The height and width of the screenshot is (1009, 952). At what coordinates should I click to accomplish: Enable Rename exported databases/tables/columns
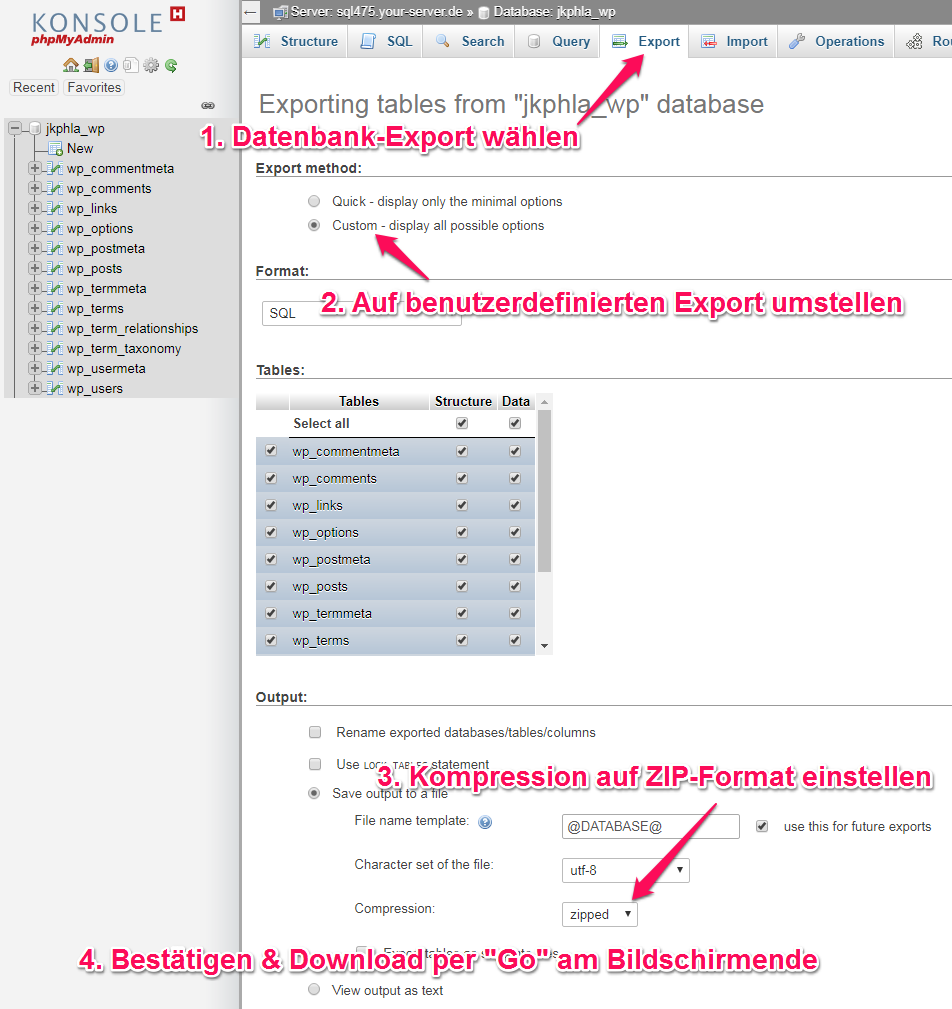point(315,732)
